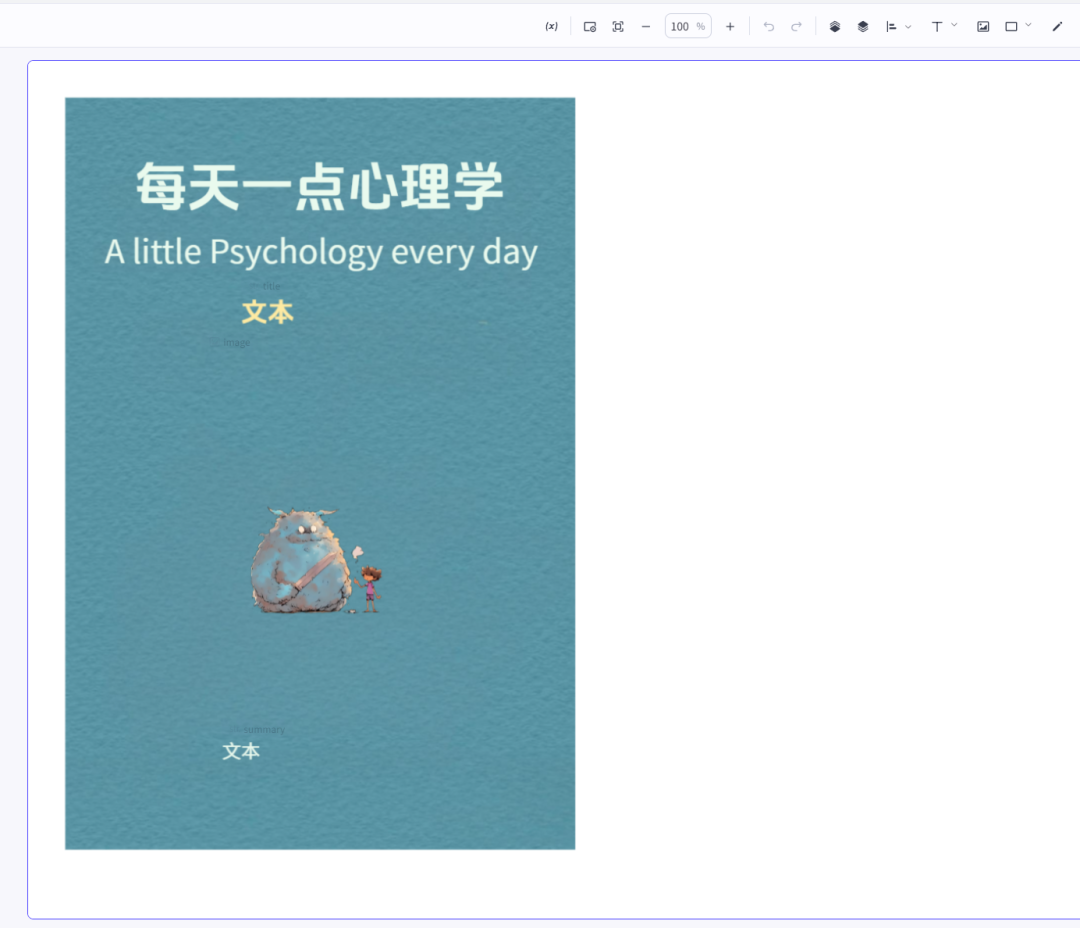Select the white 文本 summary placeholder
The height and width of the screenshot is (928, 1080).
pyautogui.click(x=241, y=751)
